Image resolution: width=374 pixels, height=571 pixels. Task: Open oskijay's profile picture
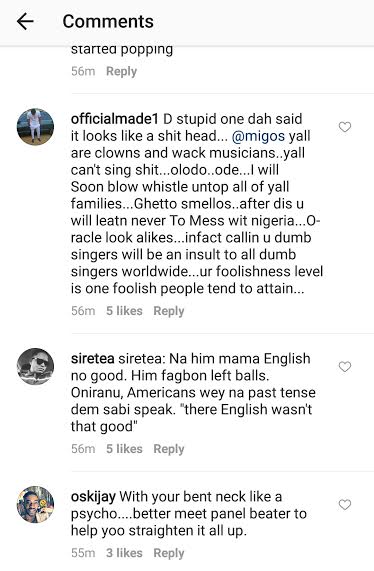[x=35, y=504]
